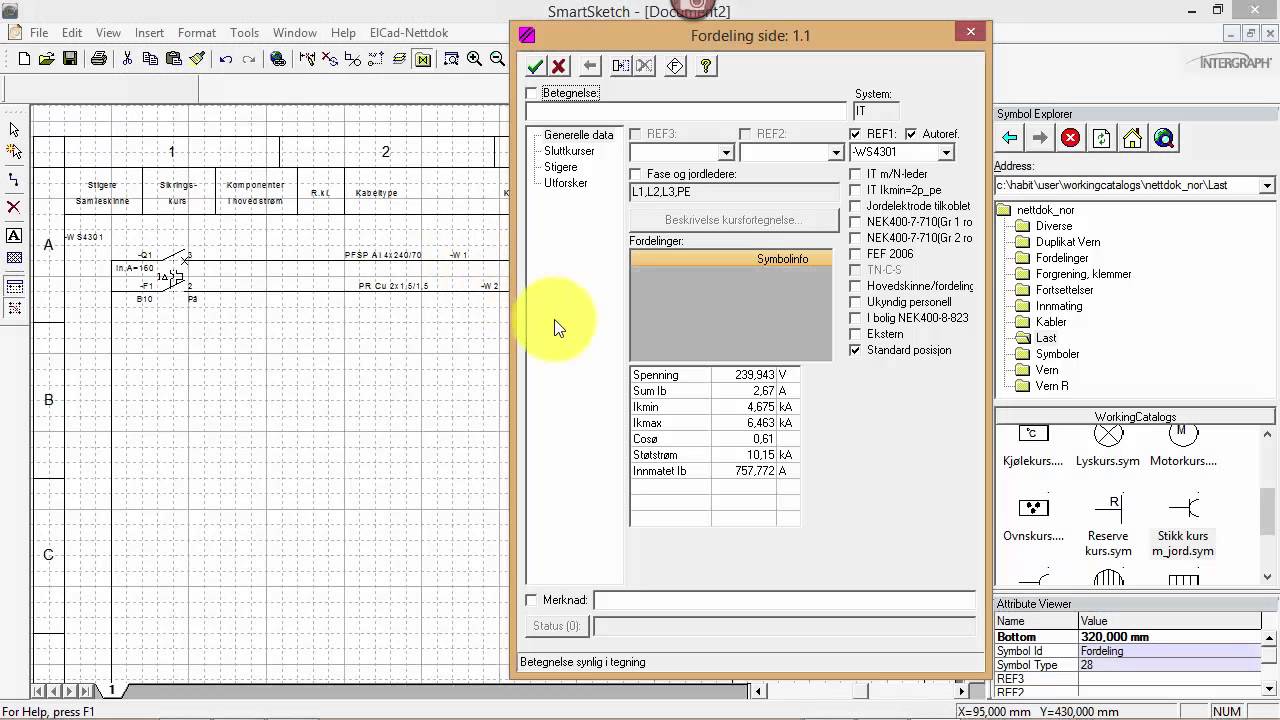Select the Stigere tree node

560,167
